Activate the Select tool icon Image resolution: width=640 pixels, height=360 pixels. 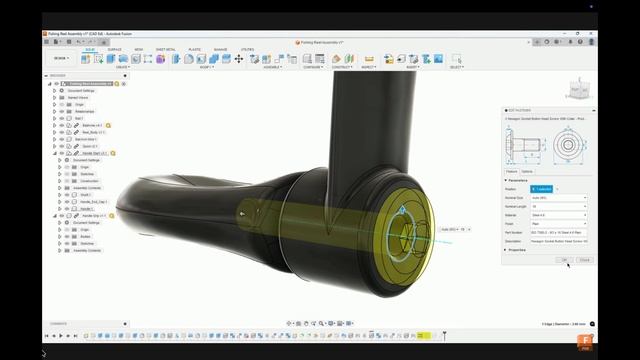456,59
